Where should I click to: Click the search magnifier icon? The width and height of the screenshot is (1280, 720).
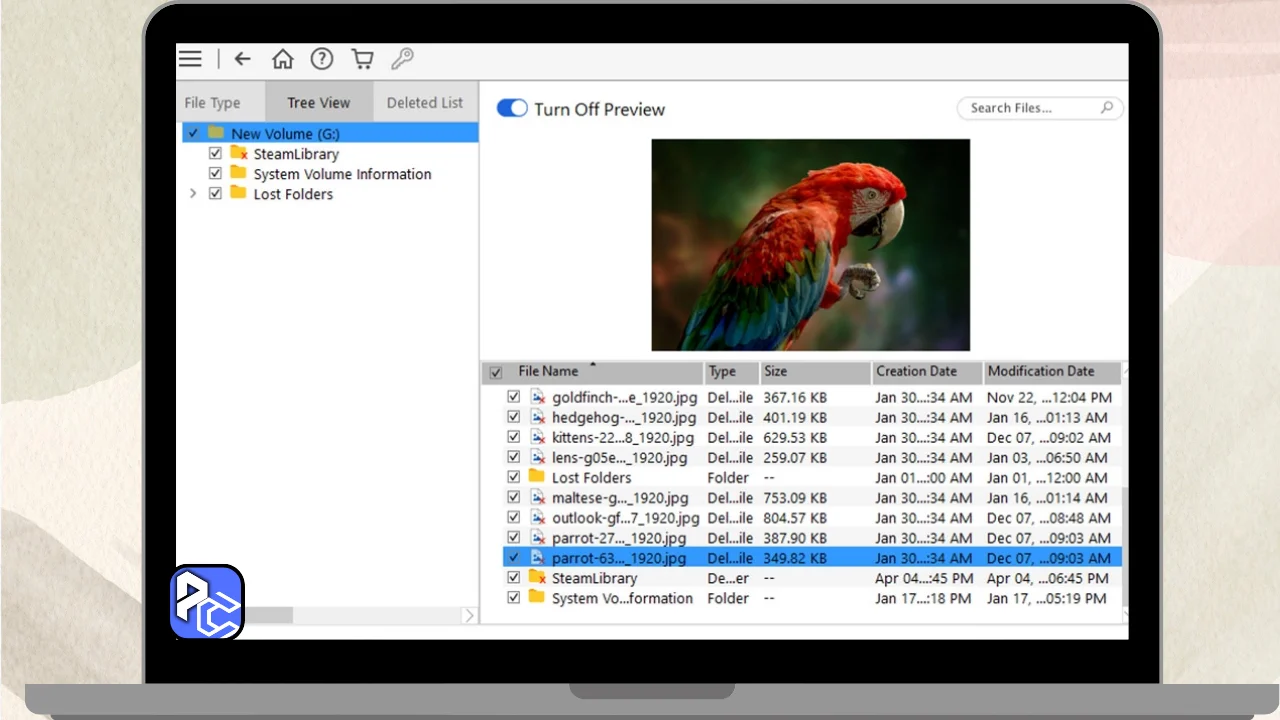1107,108
